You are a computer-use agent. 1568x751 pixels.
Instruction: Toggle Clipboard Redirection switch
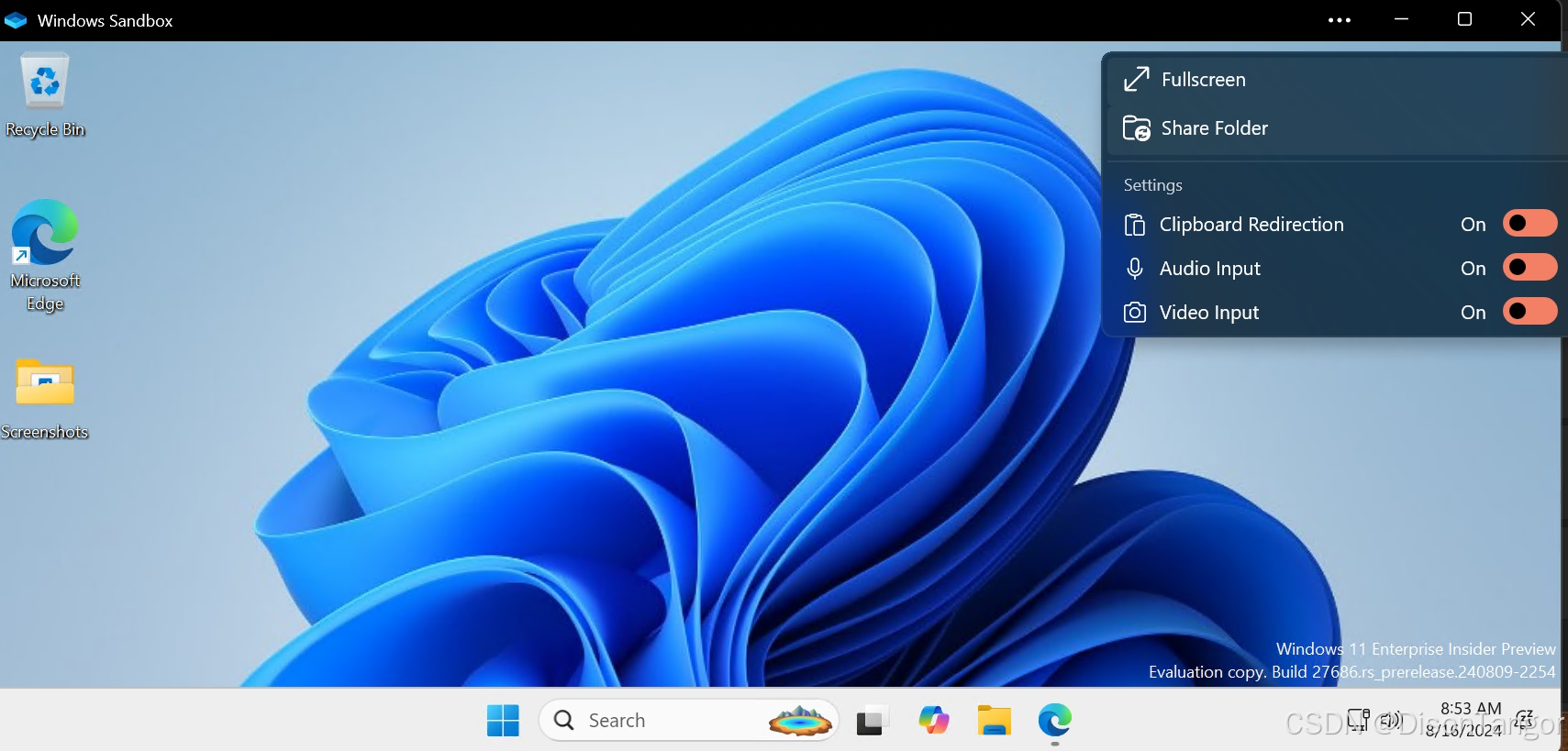[1529, 224]
